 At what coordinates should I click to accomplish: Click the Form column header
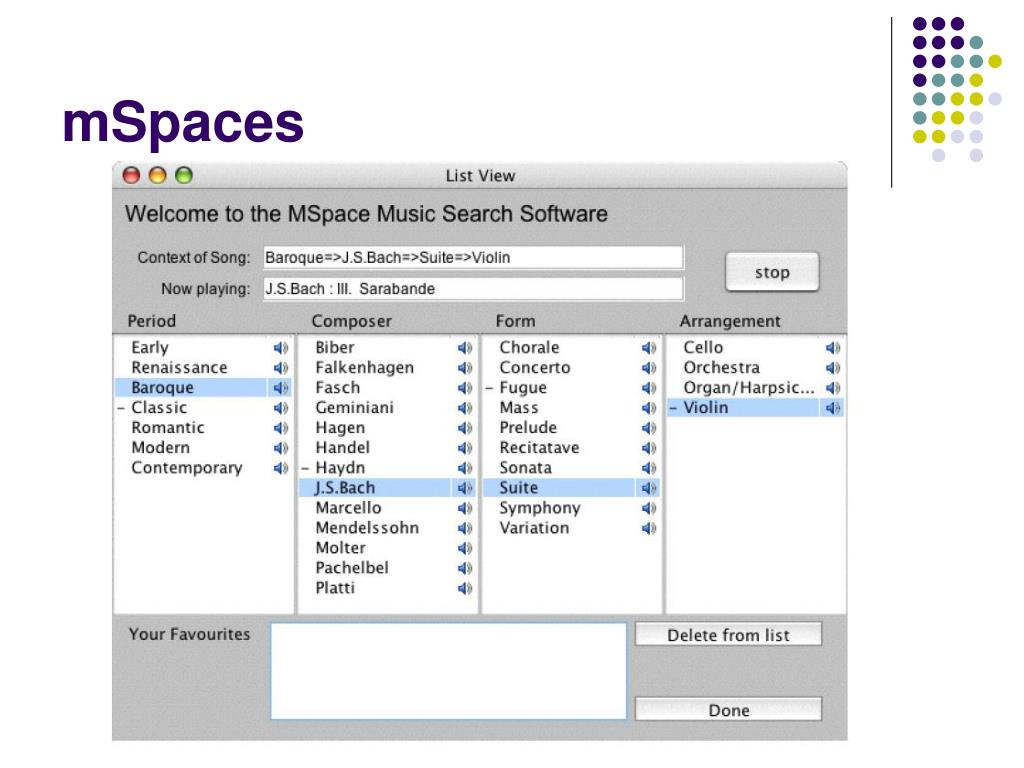515,321
